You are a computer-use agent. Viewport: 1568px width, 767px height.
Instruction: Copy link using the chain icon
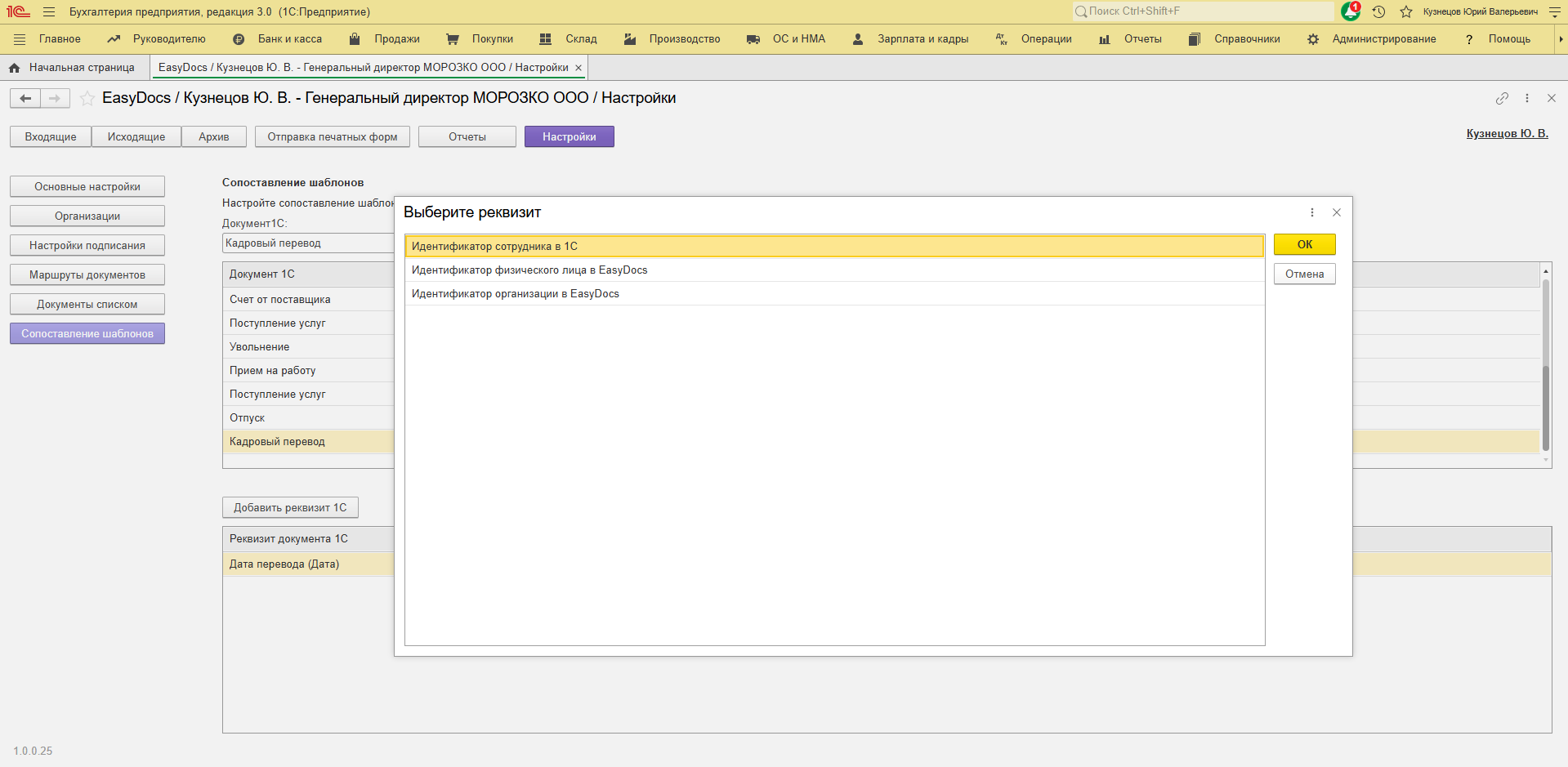tap(1502, 98)
